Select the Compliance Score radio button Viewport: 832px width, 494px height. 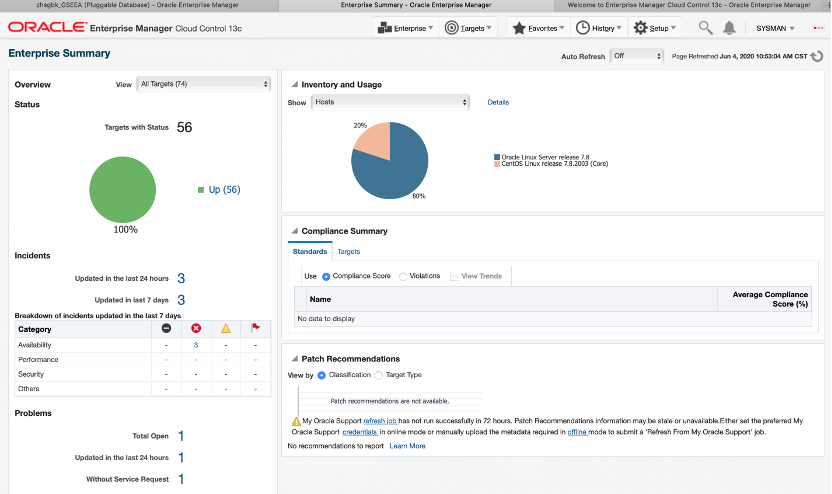(326, 276)
